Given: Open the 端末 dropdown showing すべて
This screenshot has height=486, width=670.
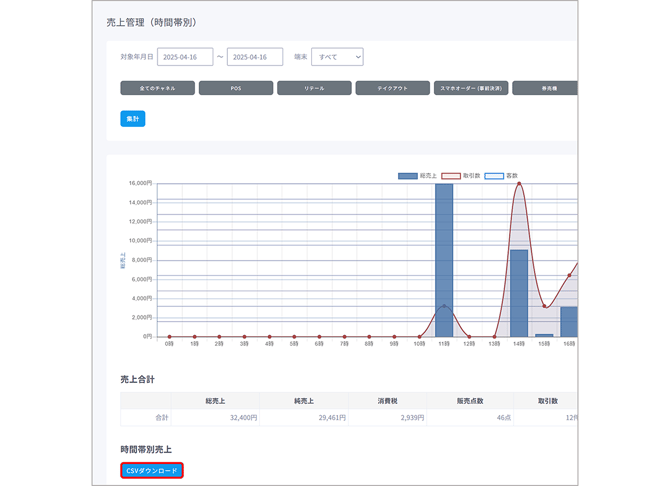Looking at the screenshot, I should coord(337,57).
